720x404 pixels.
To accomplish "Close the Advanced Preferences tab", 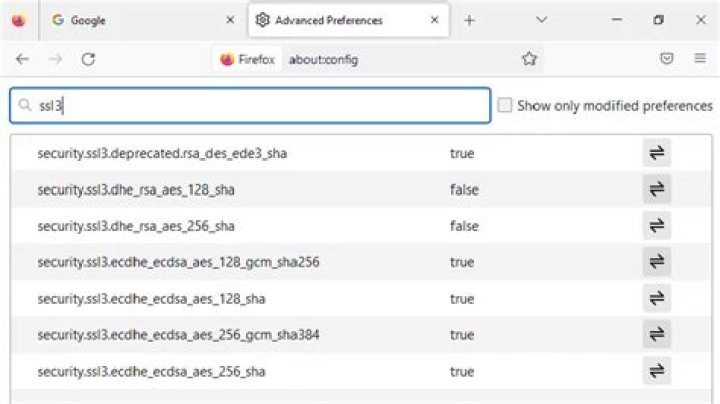I will (434, 20).
